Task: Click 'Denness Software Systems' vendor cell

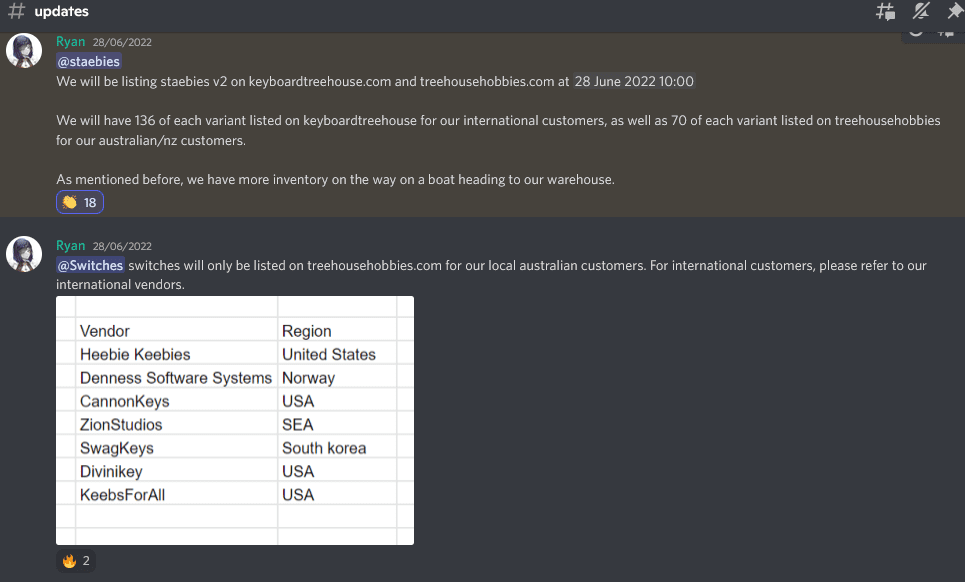Action: coord(176,378)
